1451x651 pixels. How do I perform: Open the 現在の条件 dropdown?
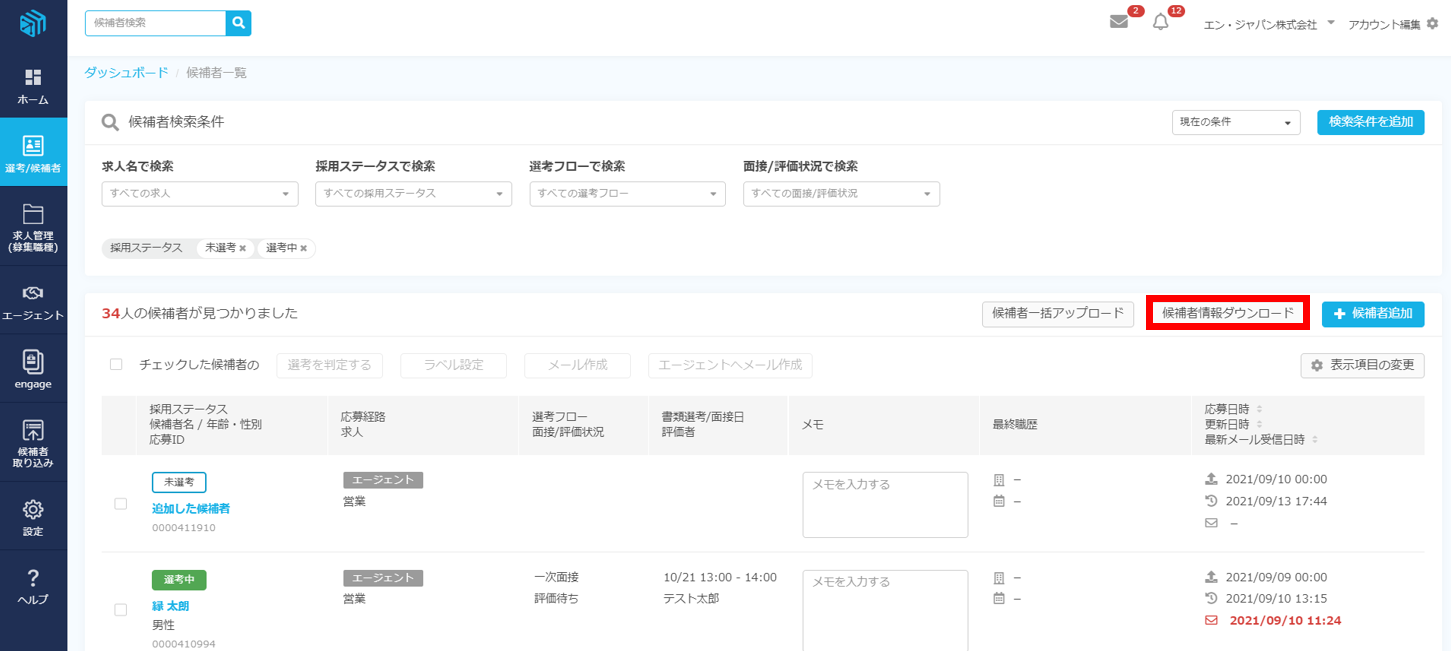pos(1235,122)
